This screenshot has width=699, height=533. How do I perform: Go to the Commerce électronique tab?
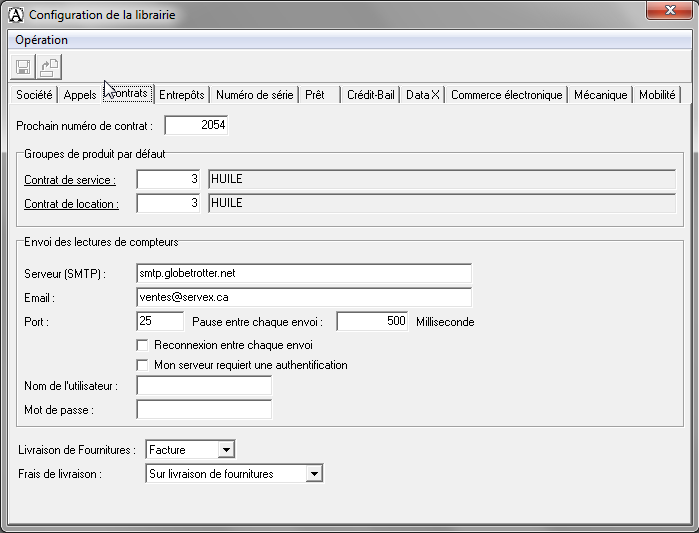coord(506,95)
